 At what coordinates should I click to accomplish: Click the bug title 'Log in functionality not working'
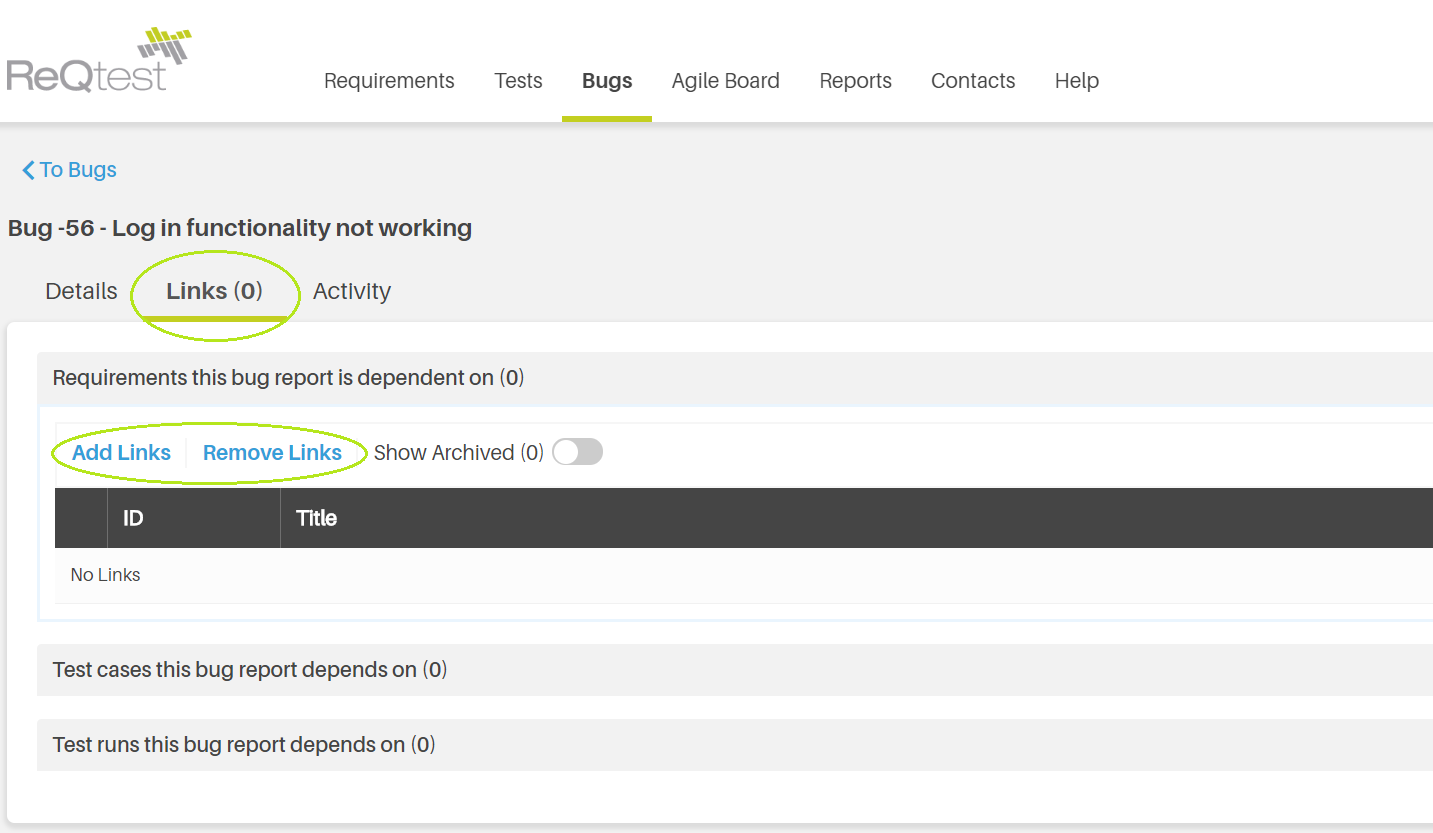[292, 228]
